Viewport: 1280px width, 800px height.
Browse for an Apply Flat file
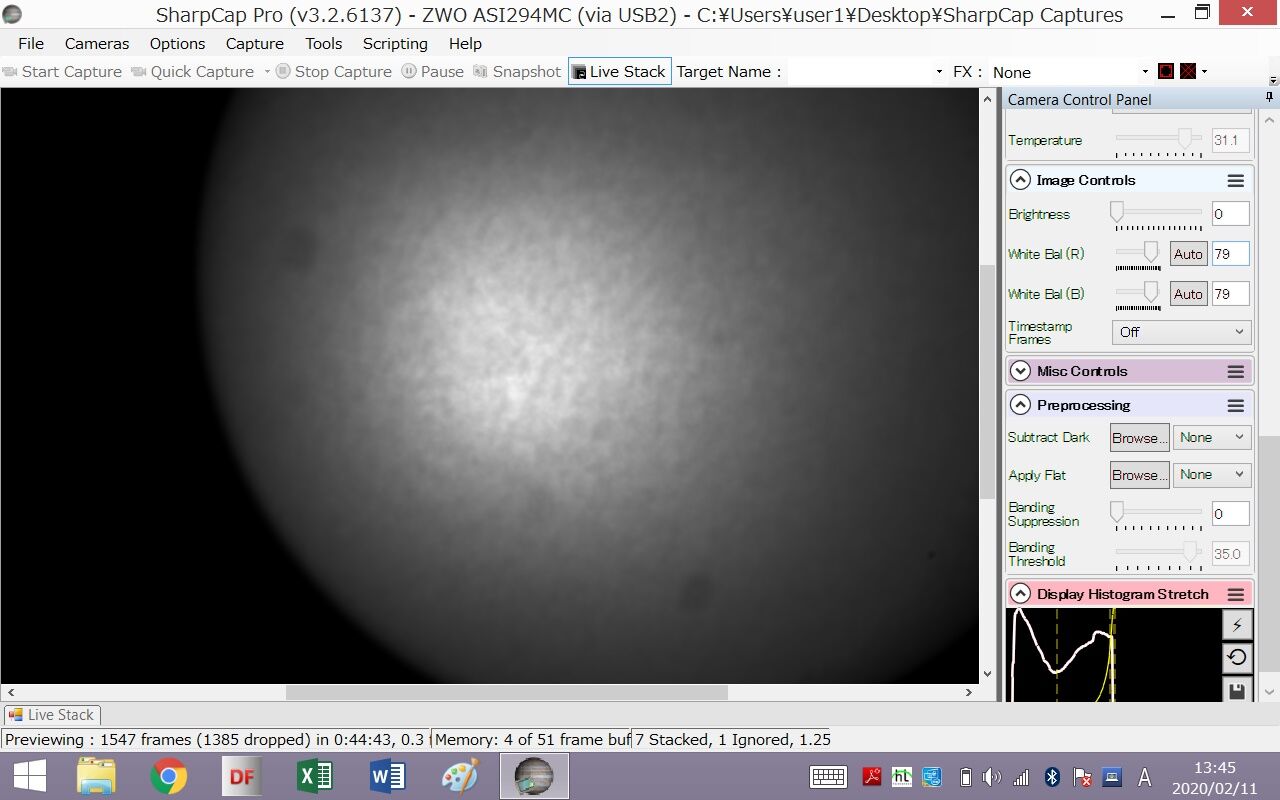click(1140, 474)
